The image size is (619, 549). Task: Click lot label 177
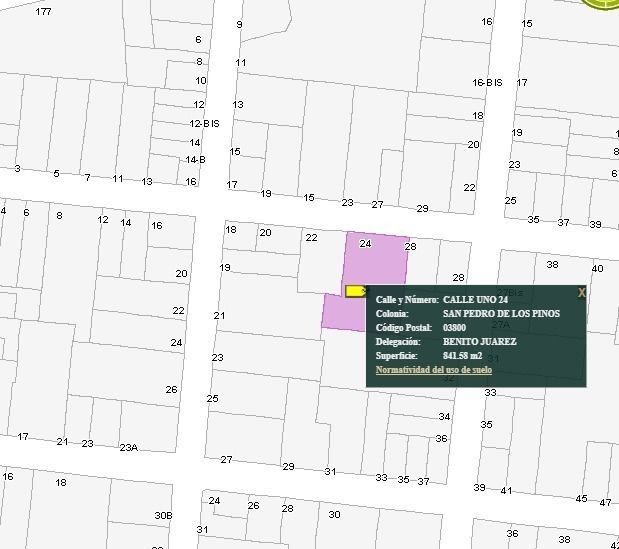[43, 12]
